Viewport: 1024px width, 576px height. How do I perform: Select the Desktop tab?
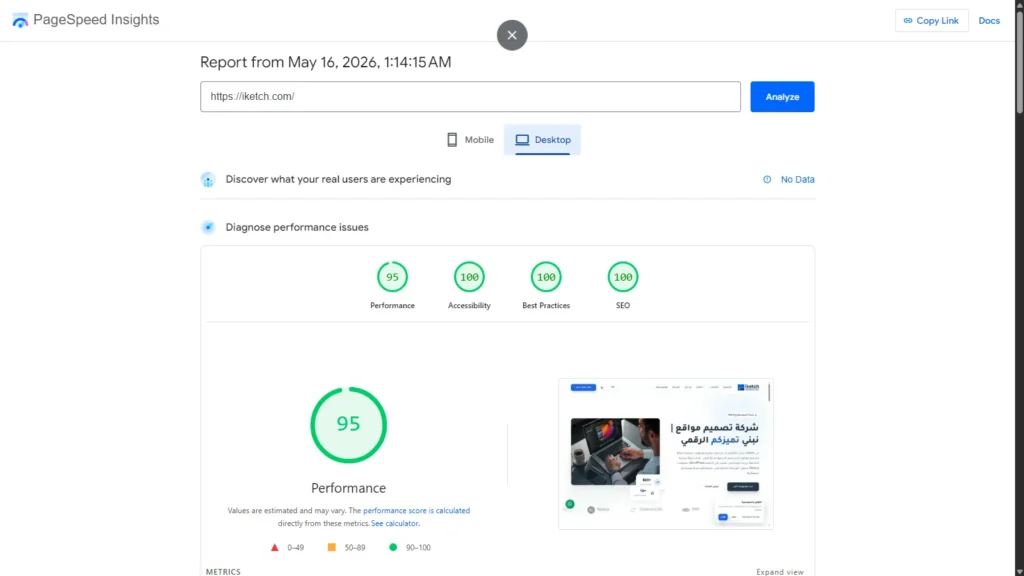542,140
